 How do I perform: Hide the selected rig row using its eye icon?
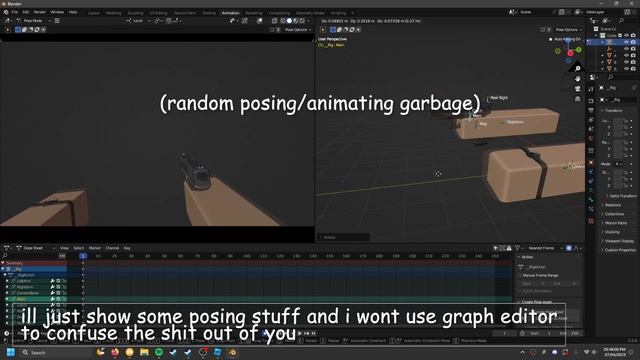coord(626,42)
